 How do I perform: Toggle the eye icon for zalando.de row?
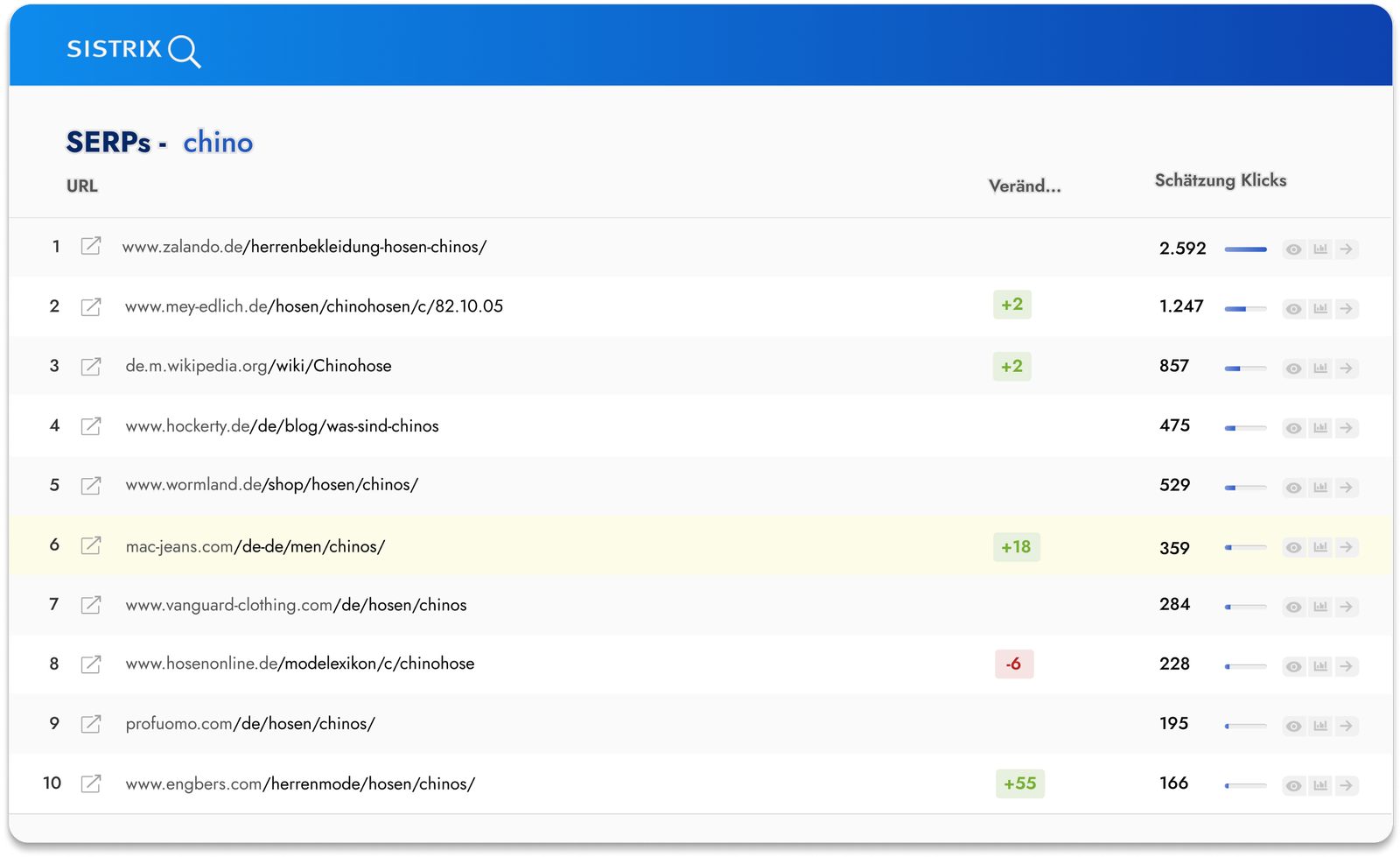pos(1293,249)
